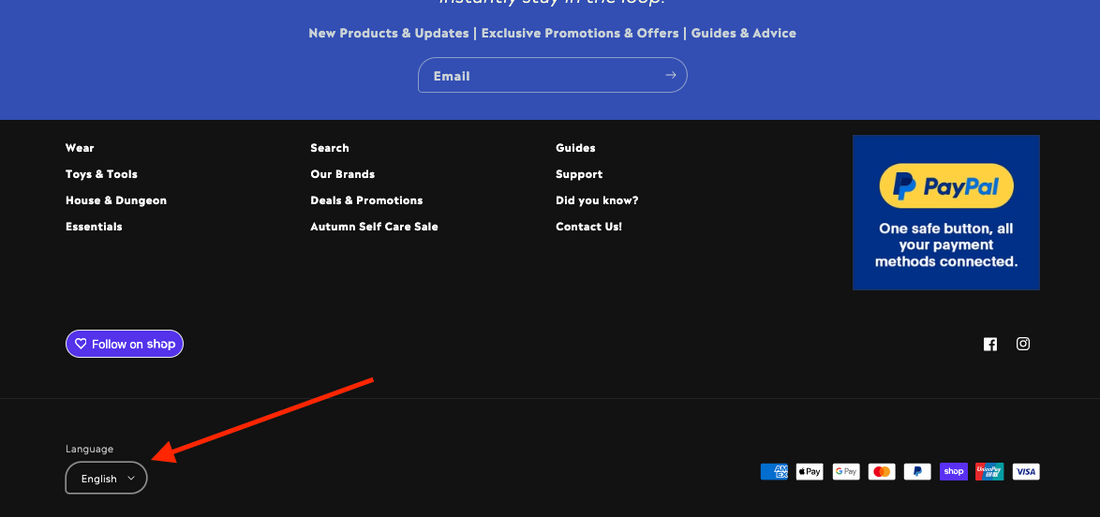The image size is (1100, 517).
Task: Open the Instagram social icon
Action: (x=1023, y=344)
